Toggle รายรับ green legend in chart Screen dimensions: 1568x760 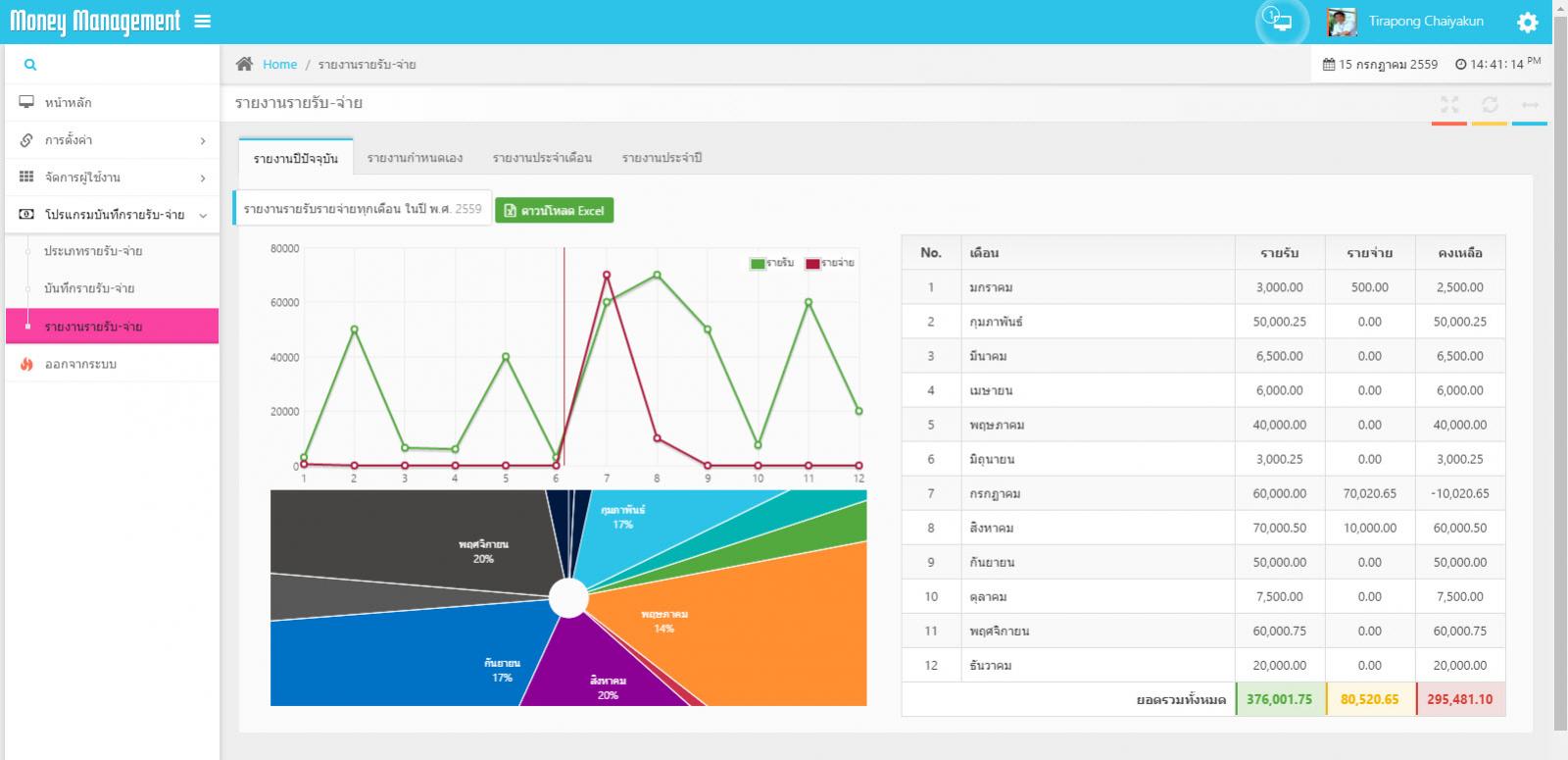pyautogui.click(x=772, y=263)
